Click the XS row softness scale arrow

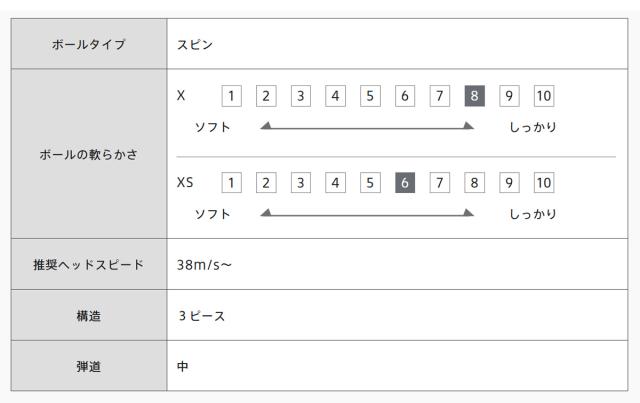[366, 213]
